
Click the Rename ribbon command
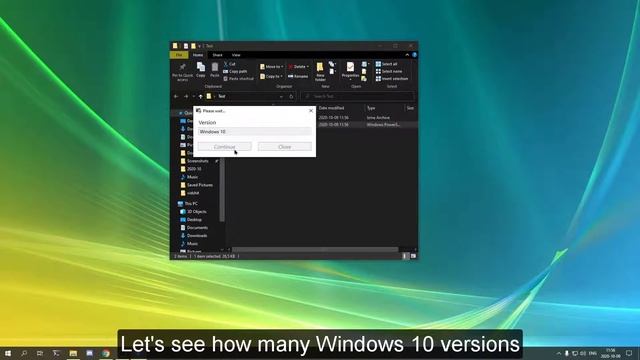coord(298,76)
